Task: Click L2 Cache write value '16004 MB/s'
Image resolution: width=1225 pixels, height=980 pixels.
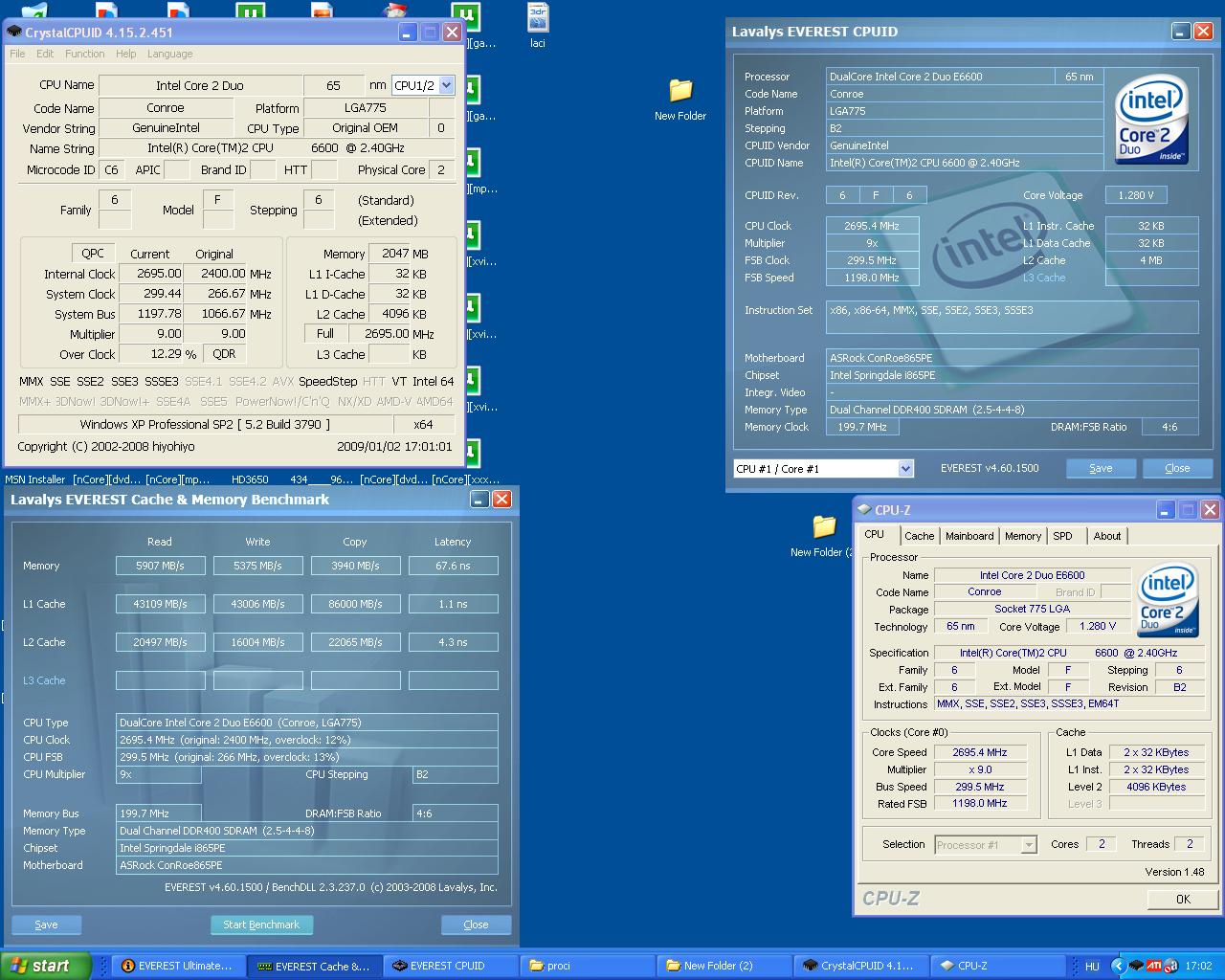Action: point(257,642)
